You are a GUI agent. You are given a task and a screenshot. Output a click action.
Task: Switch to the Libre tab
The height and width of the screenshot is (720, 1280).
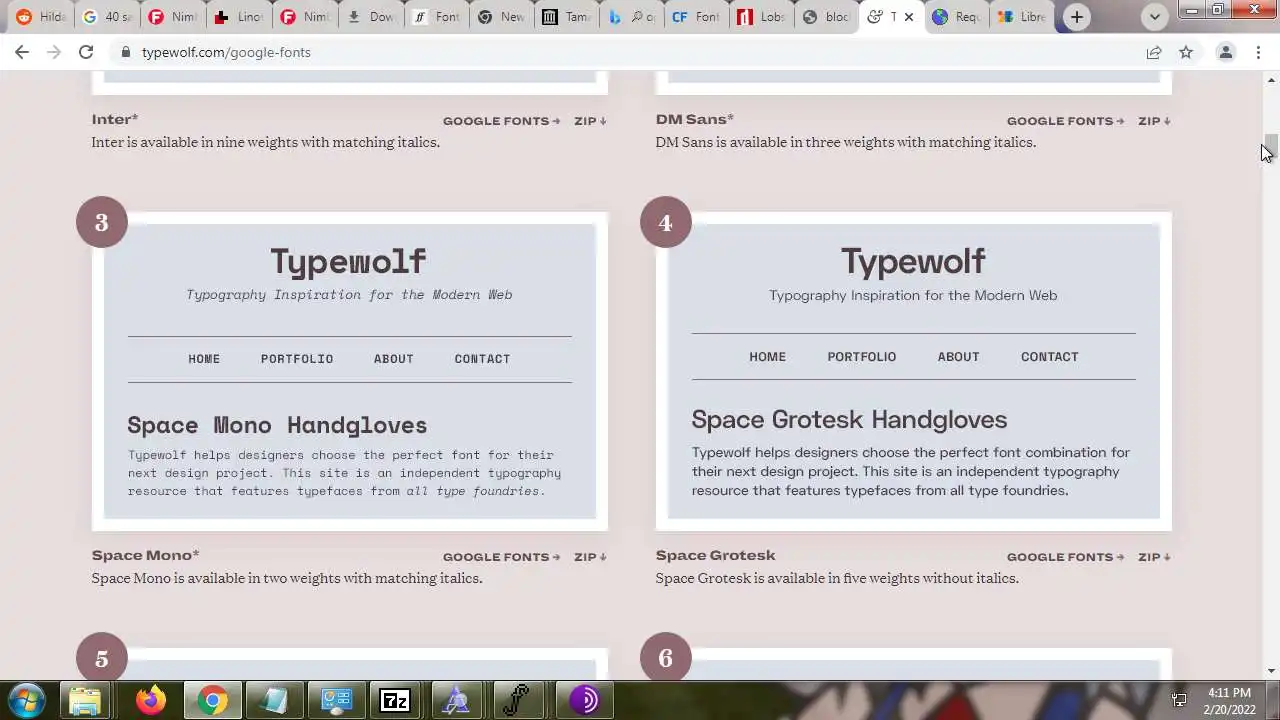[x=1022, y=17]
